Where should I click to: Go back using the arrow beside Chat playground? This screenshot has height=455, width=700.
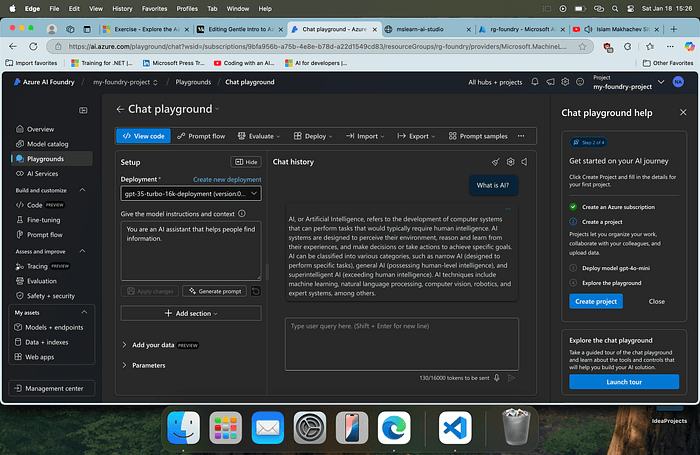pos(120,109)
